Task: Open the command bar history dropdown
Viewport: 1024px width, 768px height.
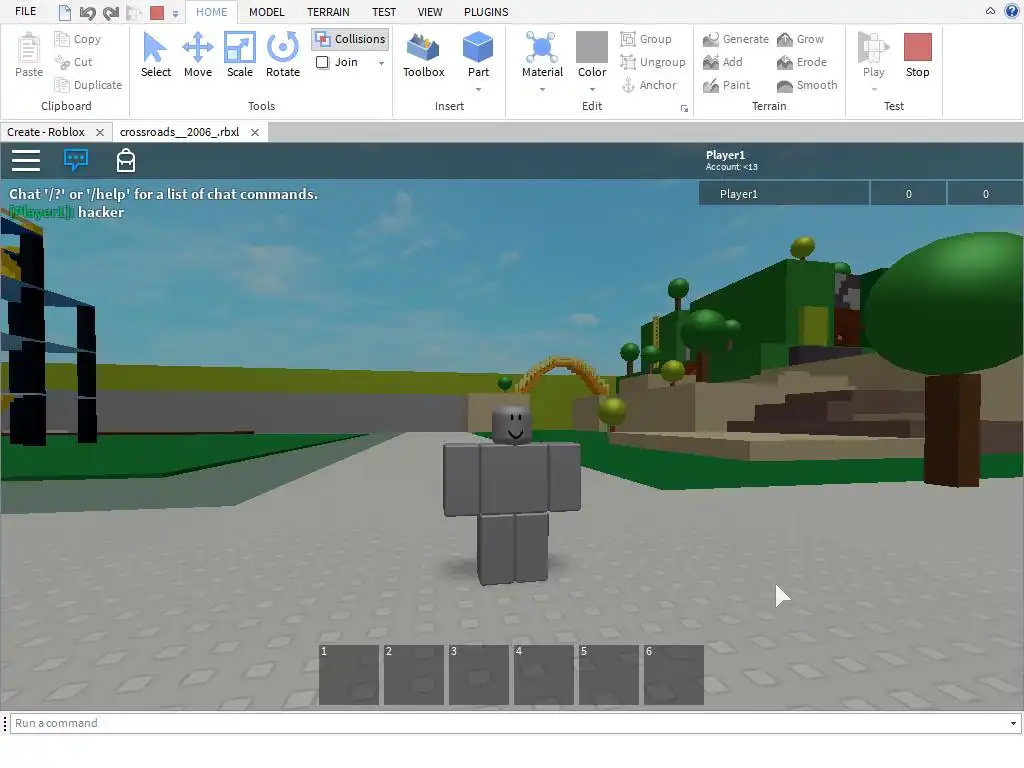Action: click(x=1013, y=723)
